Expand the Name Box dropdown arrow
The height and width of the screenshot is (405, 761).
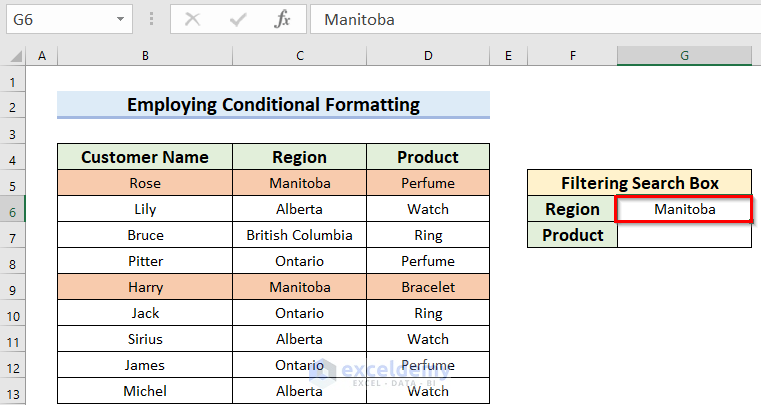pos(120,19)
